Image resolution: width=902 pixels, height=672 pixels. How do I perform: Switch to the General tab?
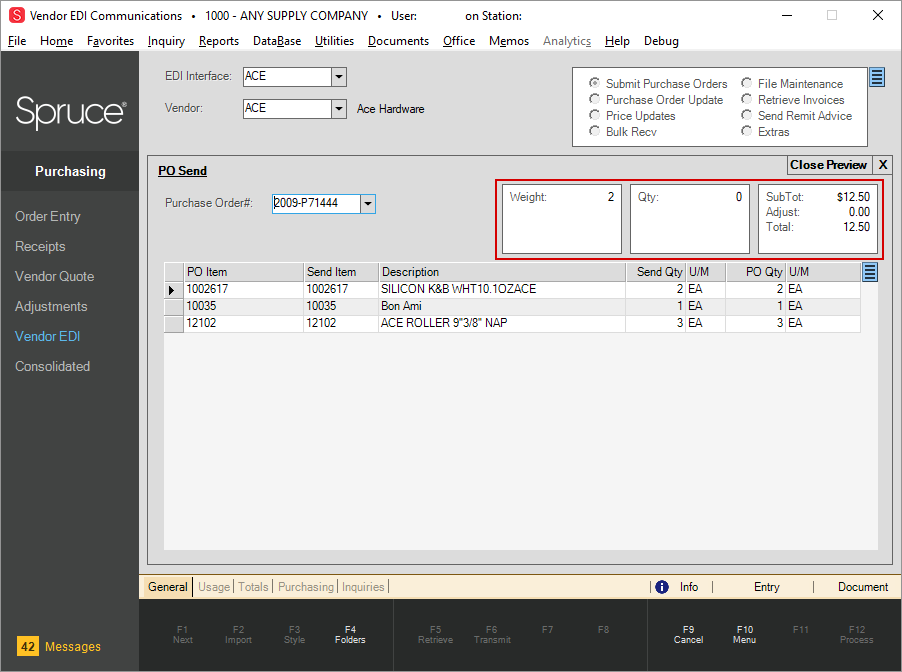click(x=167, y=587)
